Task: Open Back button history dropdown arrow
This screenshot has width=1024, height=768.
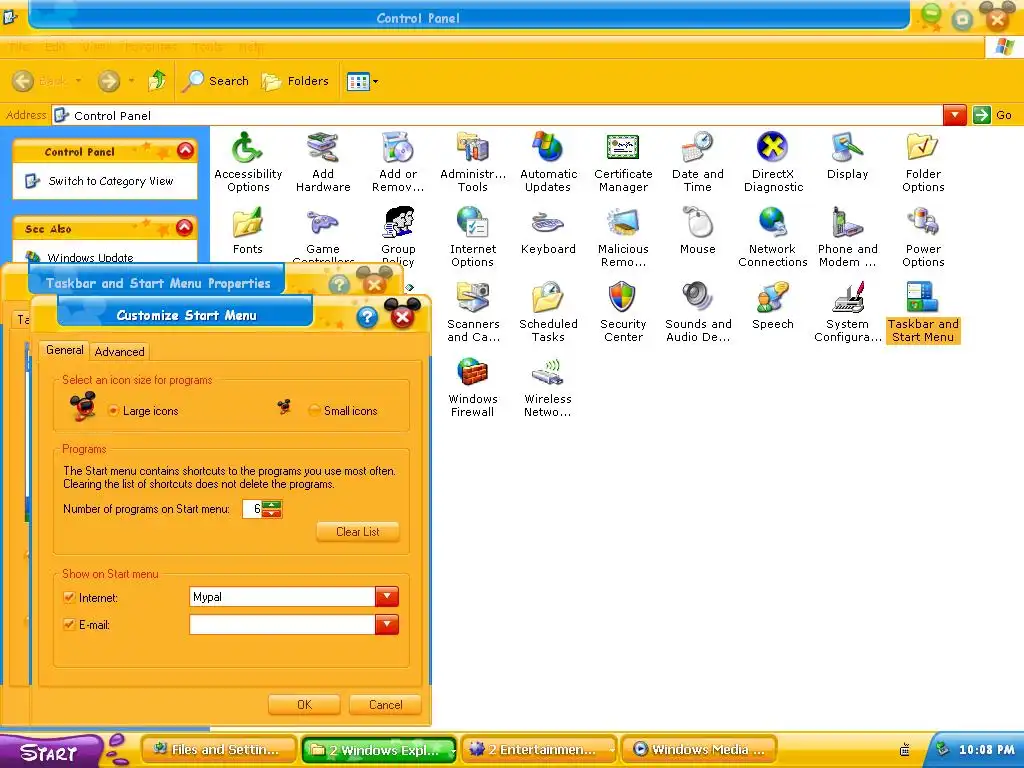Action: click(78, 81)
